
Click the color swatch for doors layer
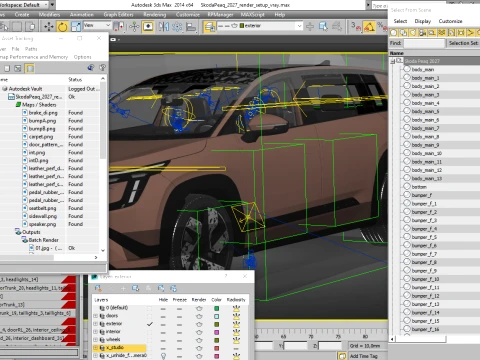tap(216, 316)
